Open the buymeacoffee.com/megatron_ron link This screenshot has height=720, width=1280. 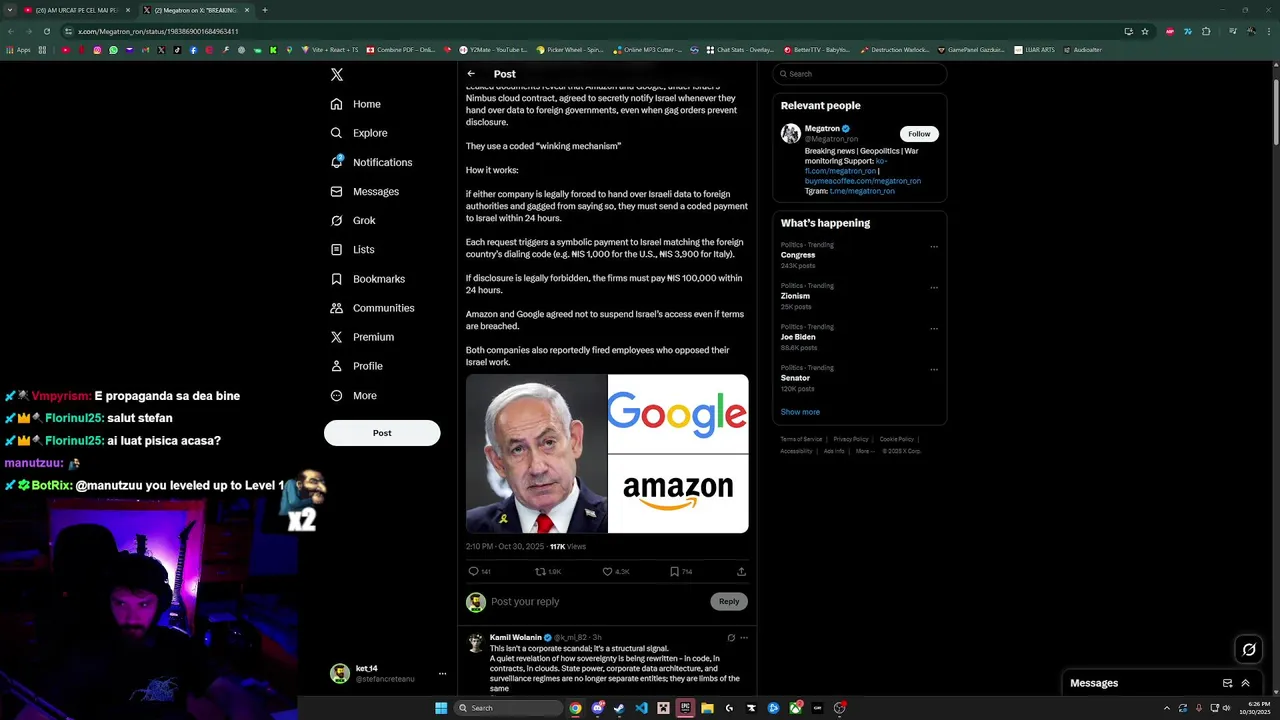click(x=863, y=181)
